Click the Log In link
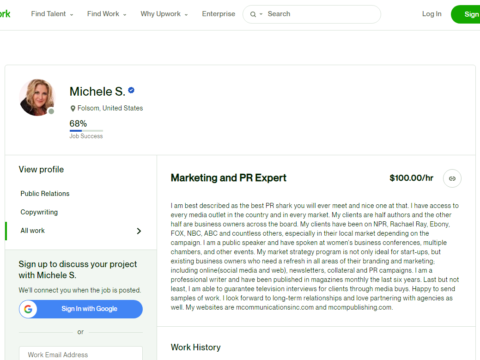This screenshot has height=360, width=480. point(432,14)
